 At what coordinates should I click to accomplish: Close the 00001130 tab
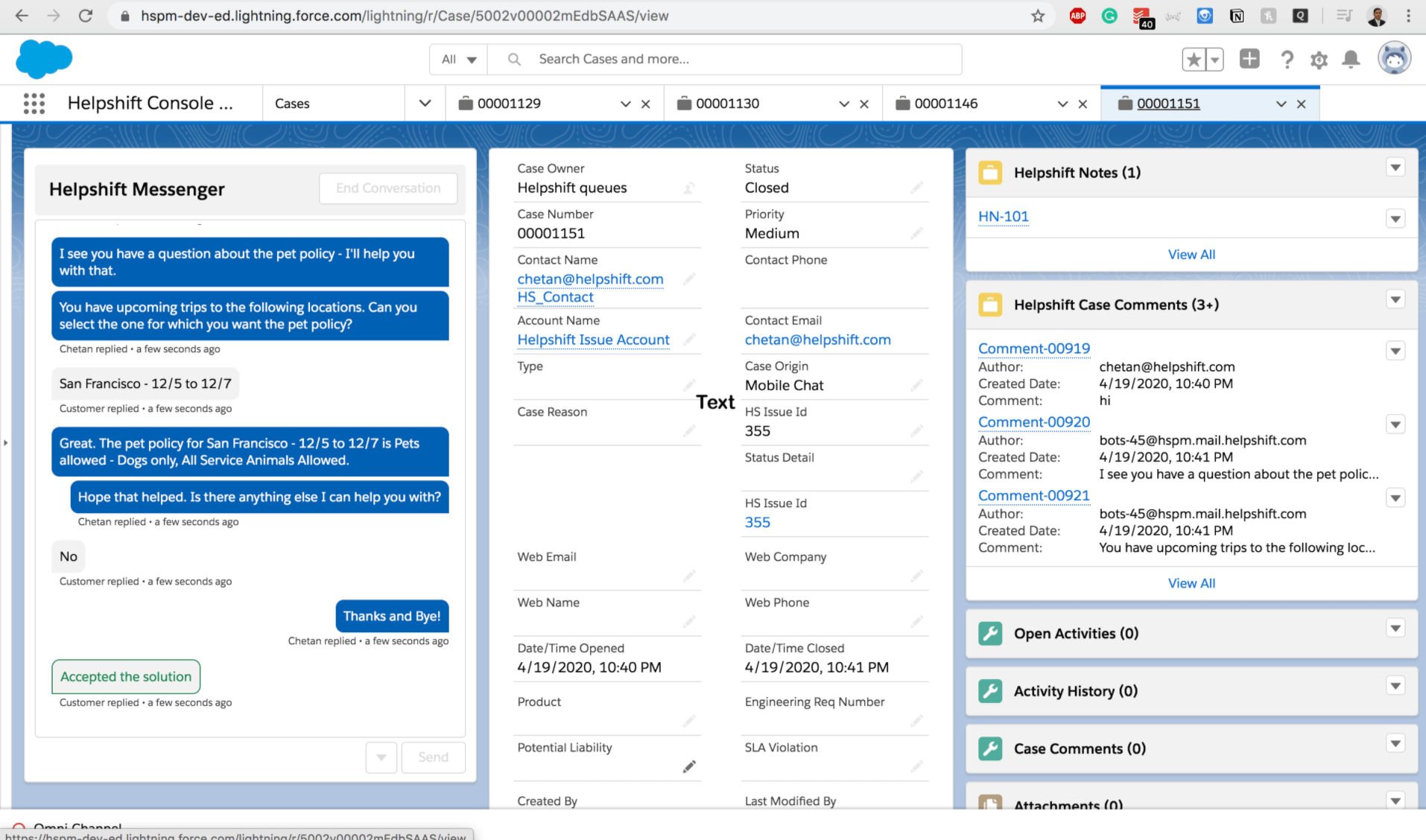pos(864,104)
